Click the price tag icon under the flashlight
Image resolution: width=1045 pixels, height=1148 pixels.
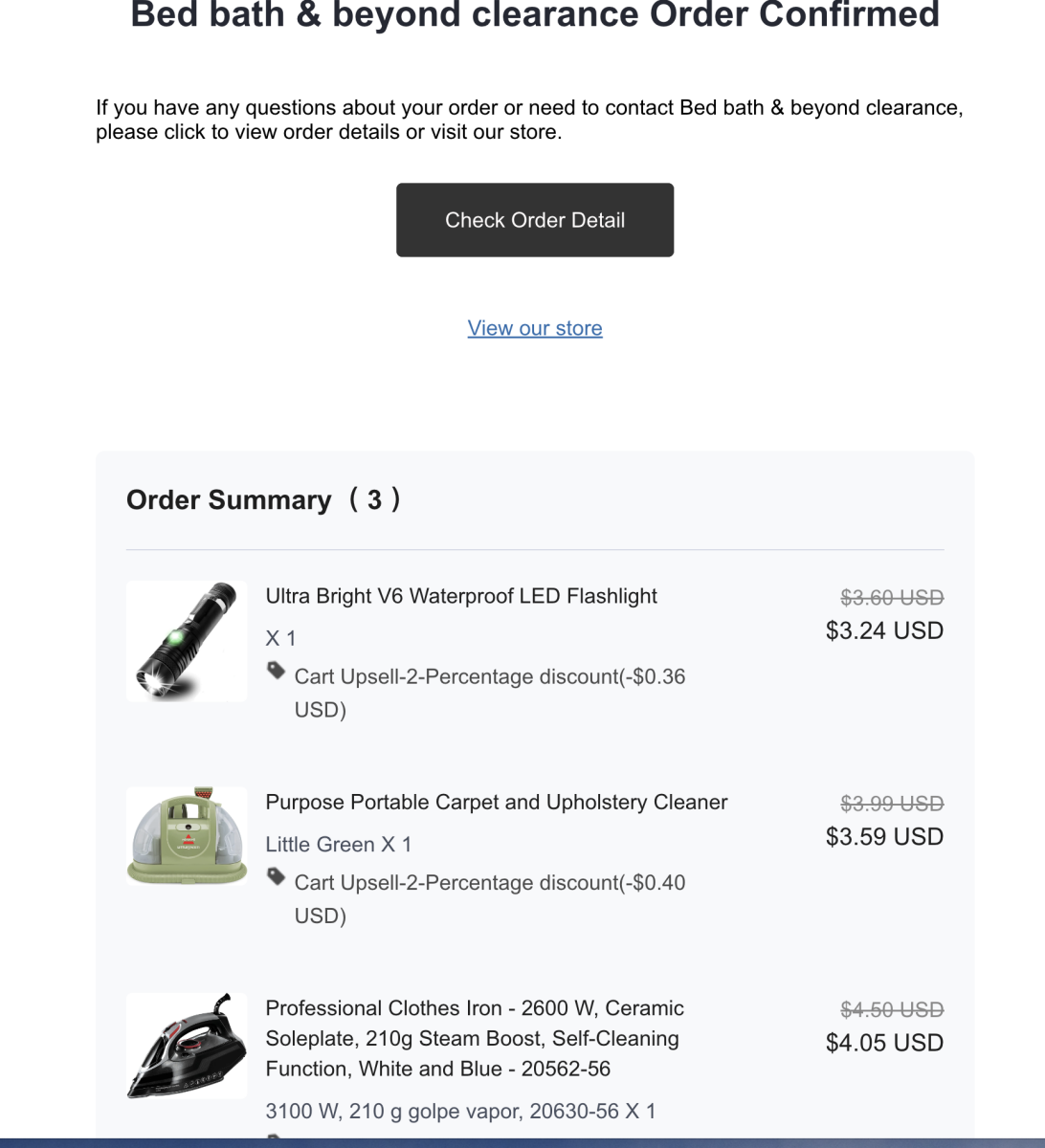277,671
